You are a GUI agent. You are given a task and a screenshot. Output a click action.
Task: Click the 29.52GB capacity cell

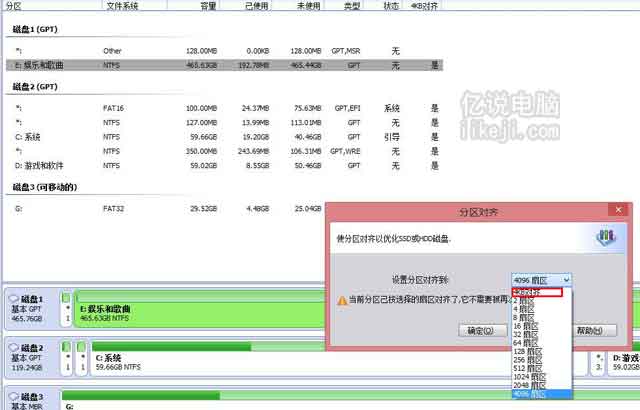203,209
